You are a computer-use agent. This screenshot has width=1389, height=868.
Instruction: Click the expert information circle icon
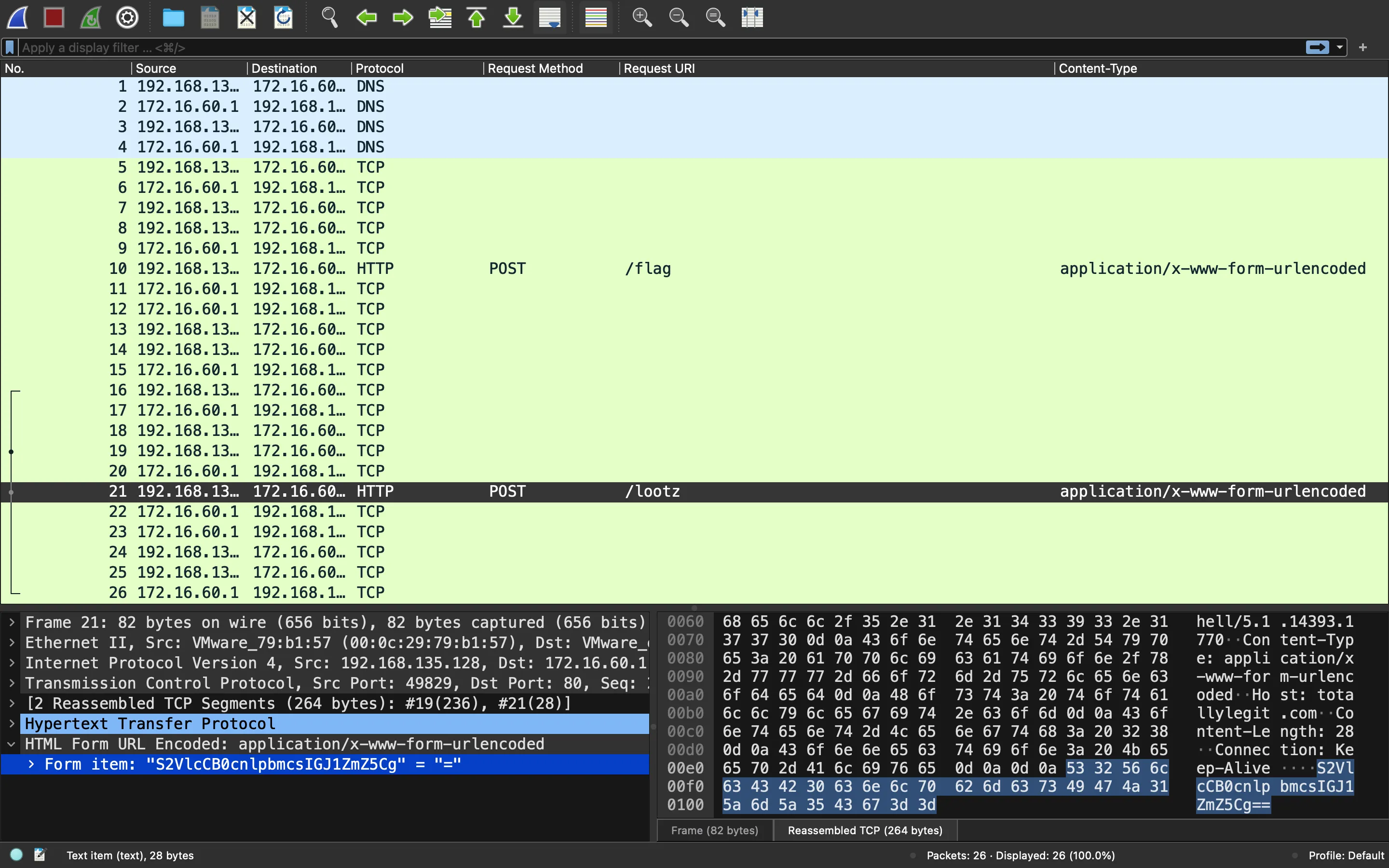(x=17, y=855)
